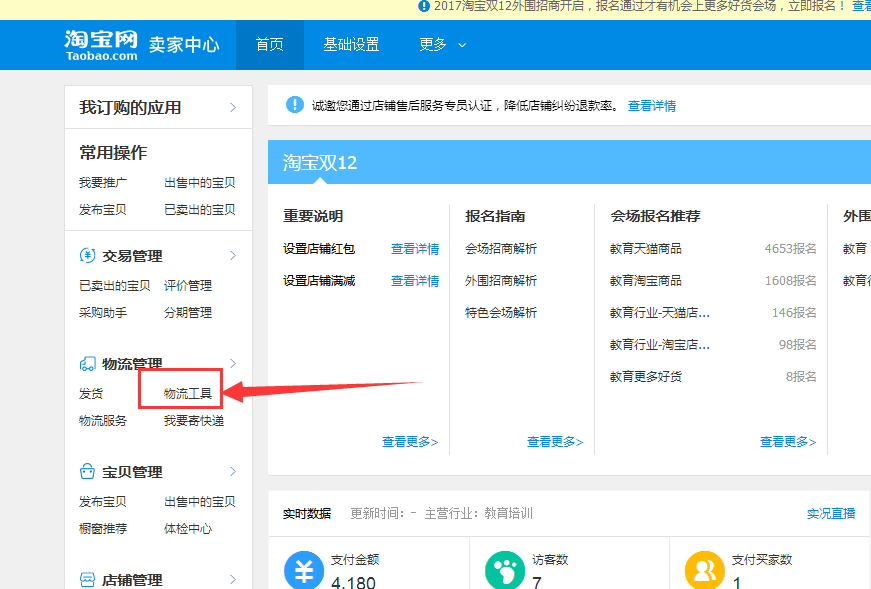Open 物流服务
This screenshot has width=871, height=589.
pos(103,421)
